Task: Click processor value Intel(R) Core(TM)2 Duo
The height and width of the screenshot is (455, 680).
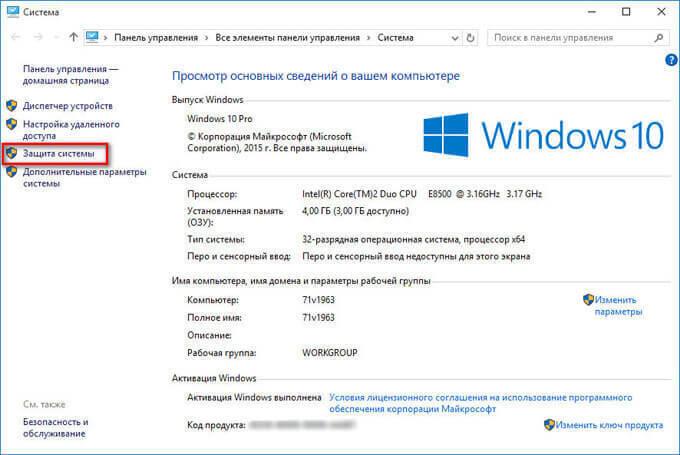Action: click(x=359, y=194)
